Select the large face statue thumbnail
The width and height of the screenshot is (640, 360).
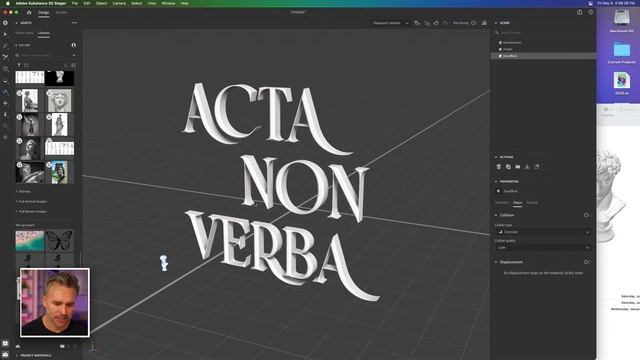tap(60, 101)
